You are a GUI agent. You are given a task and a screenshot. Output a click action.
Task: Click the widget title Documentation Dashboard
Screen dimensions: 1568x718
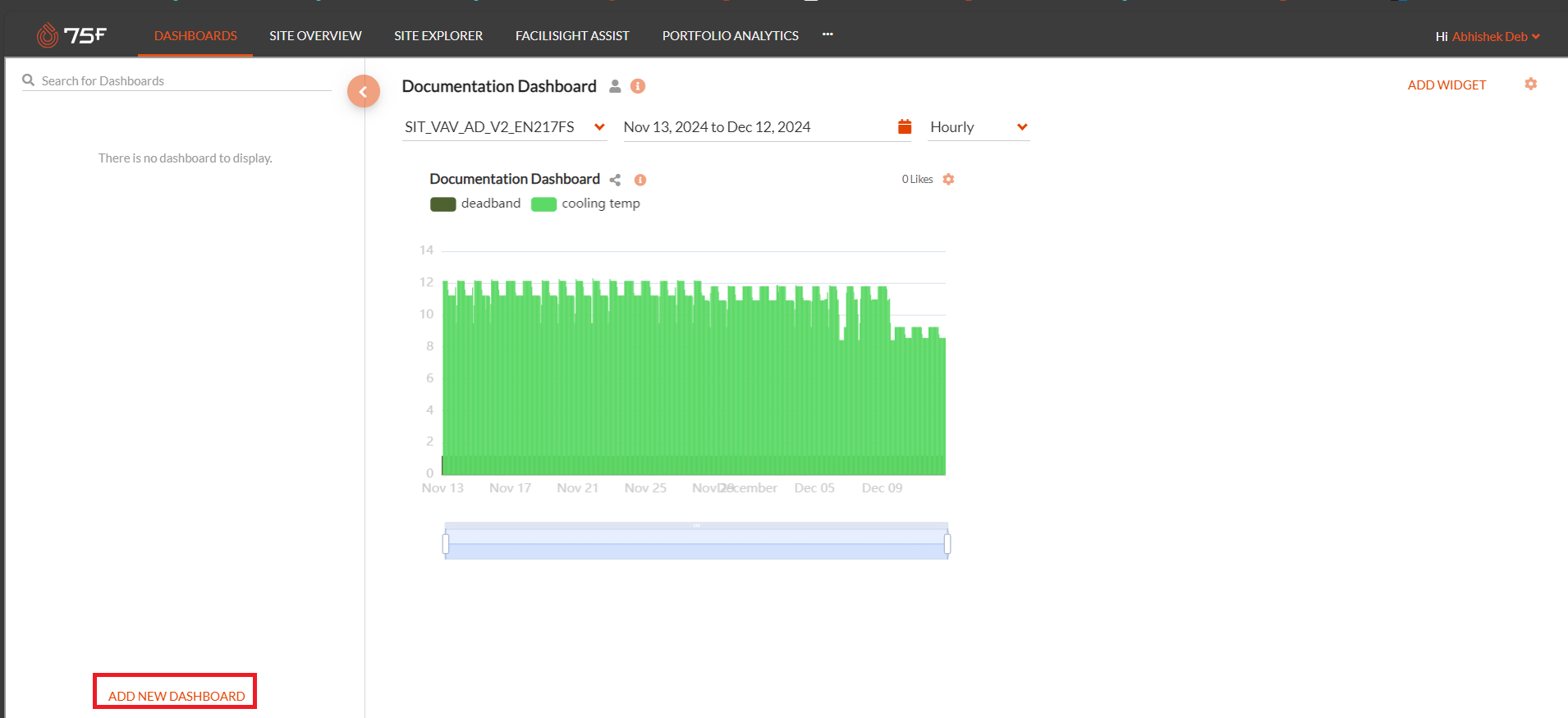pyautogui.click(x=515, y=179)
